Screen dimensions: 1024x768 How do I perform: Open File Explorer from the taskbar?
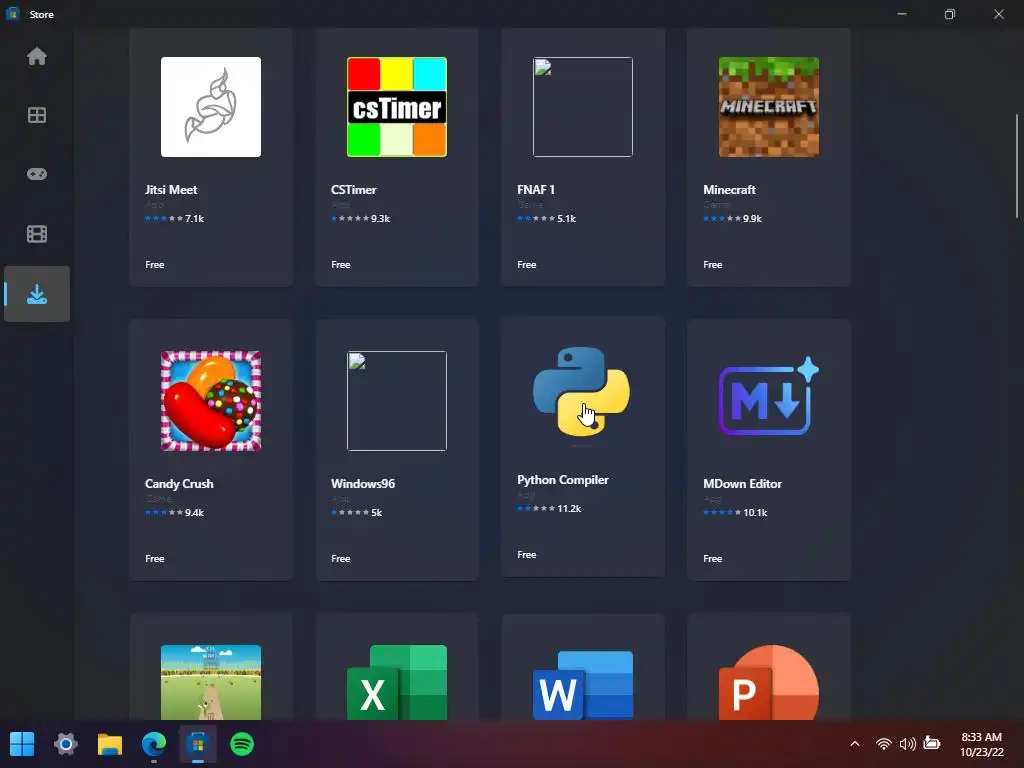(110, 744)
